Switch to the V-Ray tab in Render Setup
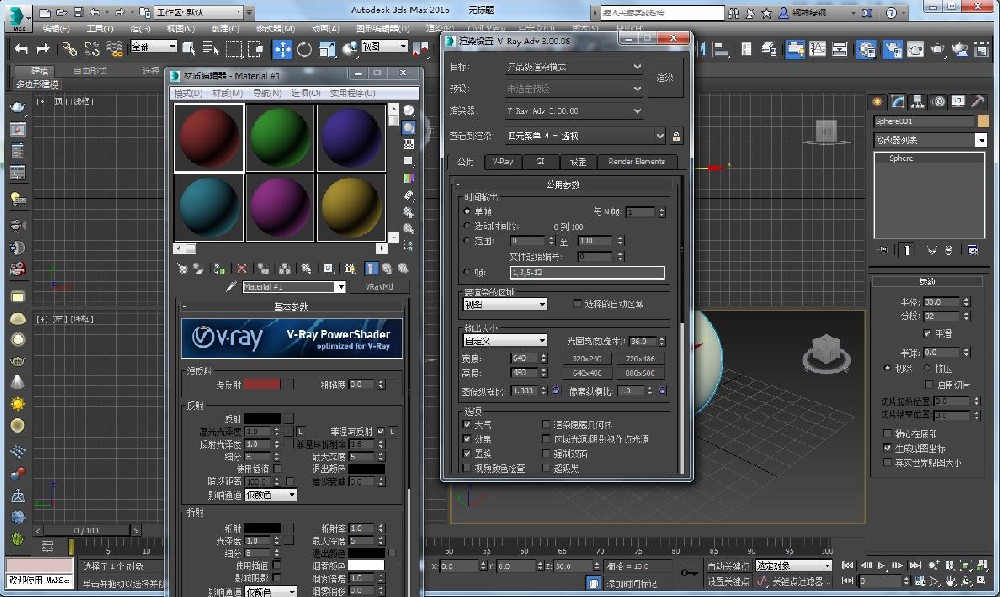Image resolution: width=1000 pixels, height=597 pixels. (x=503, y=161)
